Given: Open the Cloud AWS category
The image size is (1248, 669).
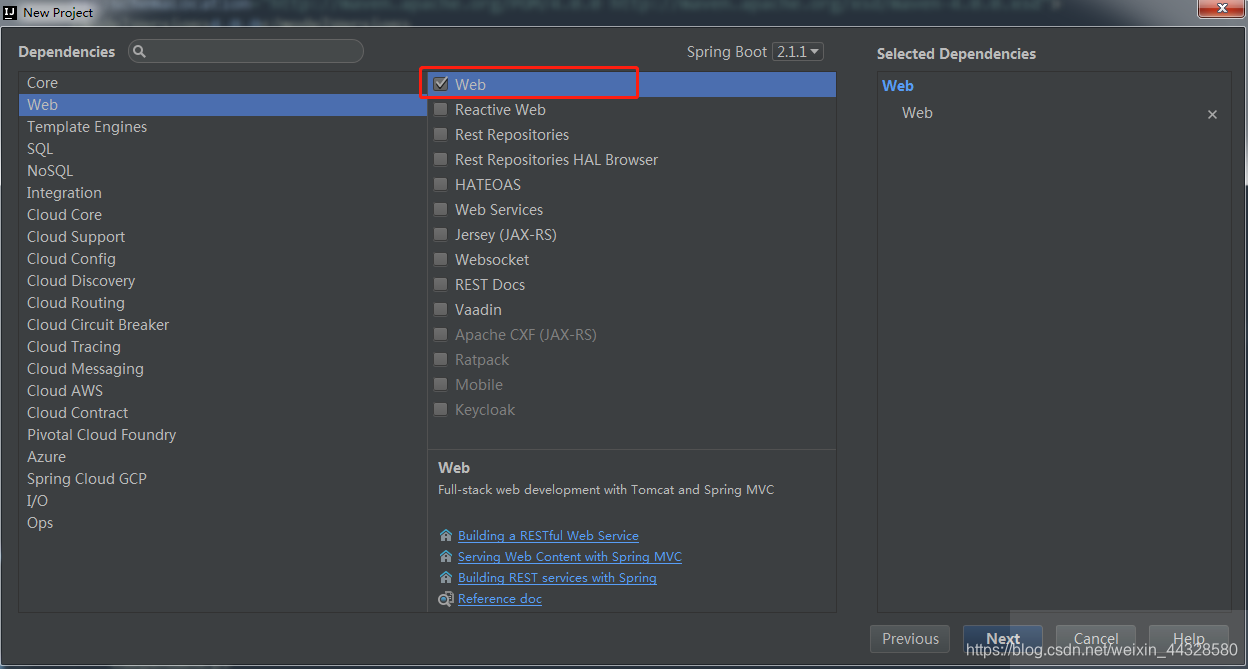Looking at the screenshot, I should click(x=222, y=391).
